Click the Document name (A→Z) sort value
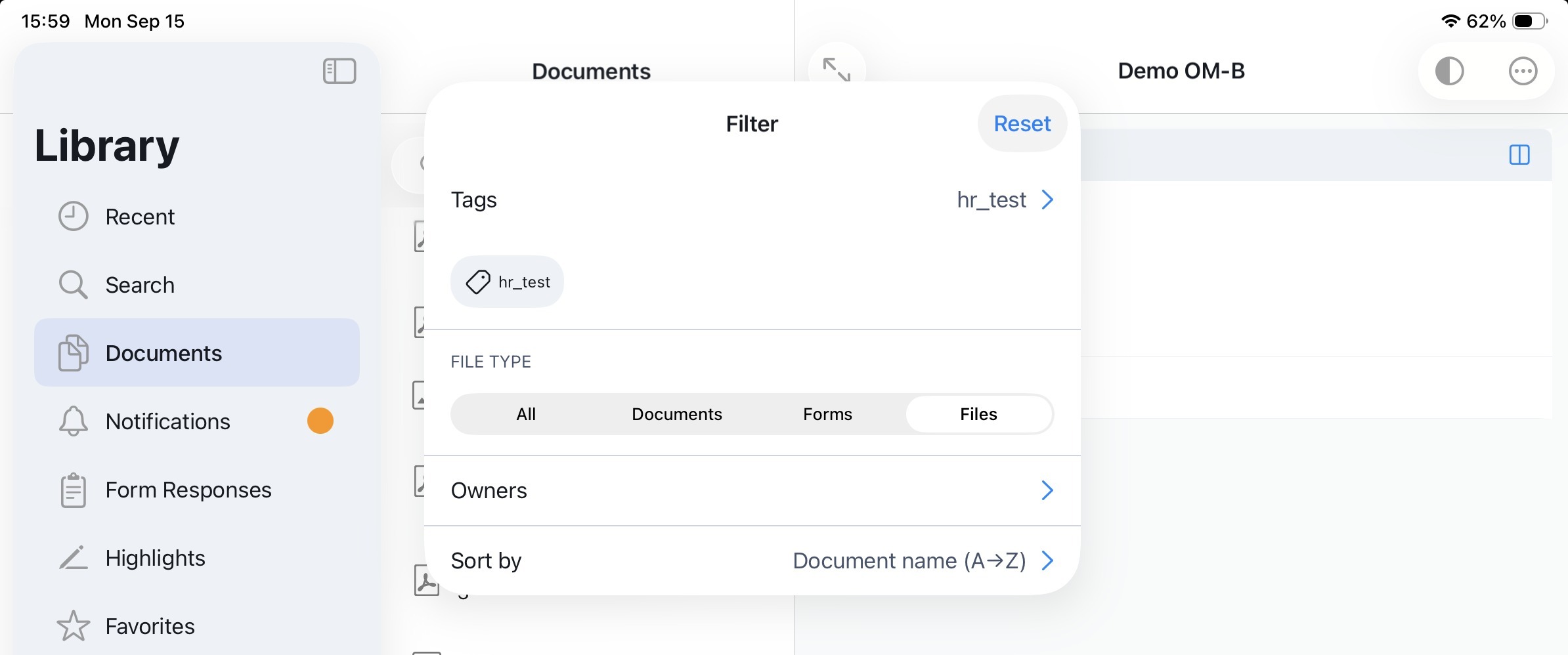Image resolution: width=1568 pixels, height=655 pixels. pyautogui.click(x=909, y=560)
